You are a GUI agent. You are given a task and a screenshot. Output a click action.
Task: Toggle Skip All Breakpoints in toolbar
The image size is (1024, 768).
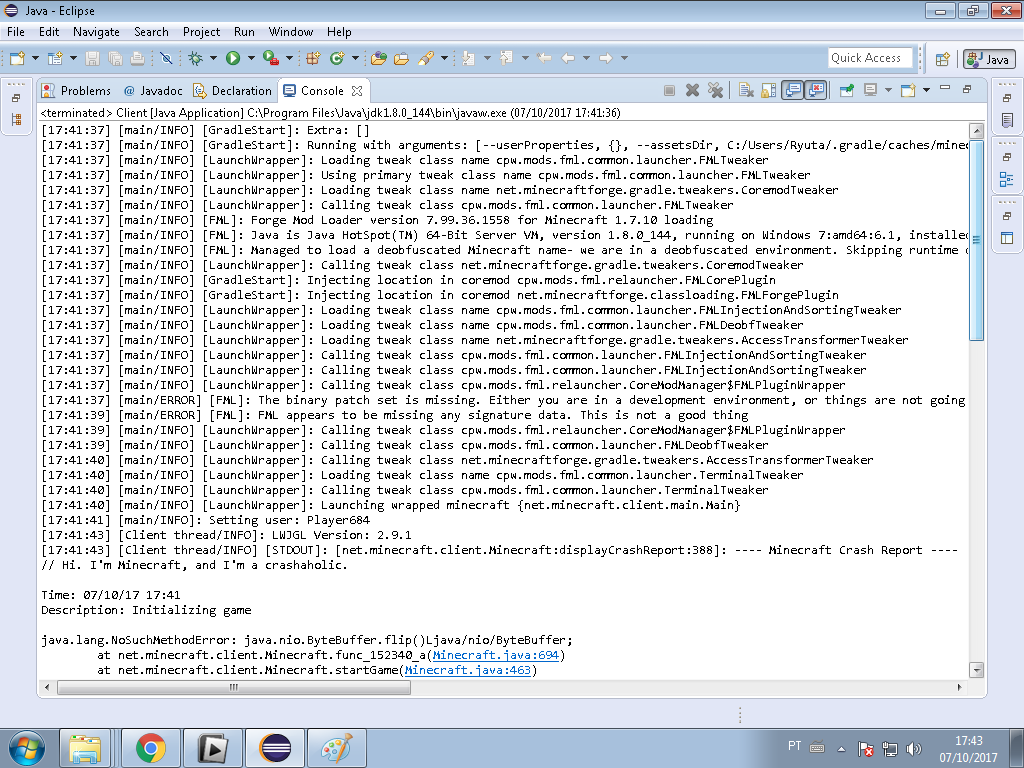pos(167,58)
